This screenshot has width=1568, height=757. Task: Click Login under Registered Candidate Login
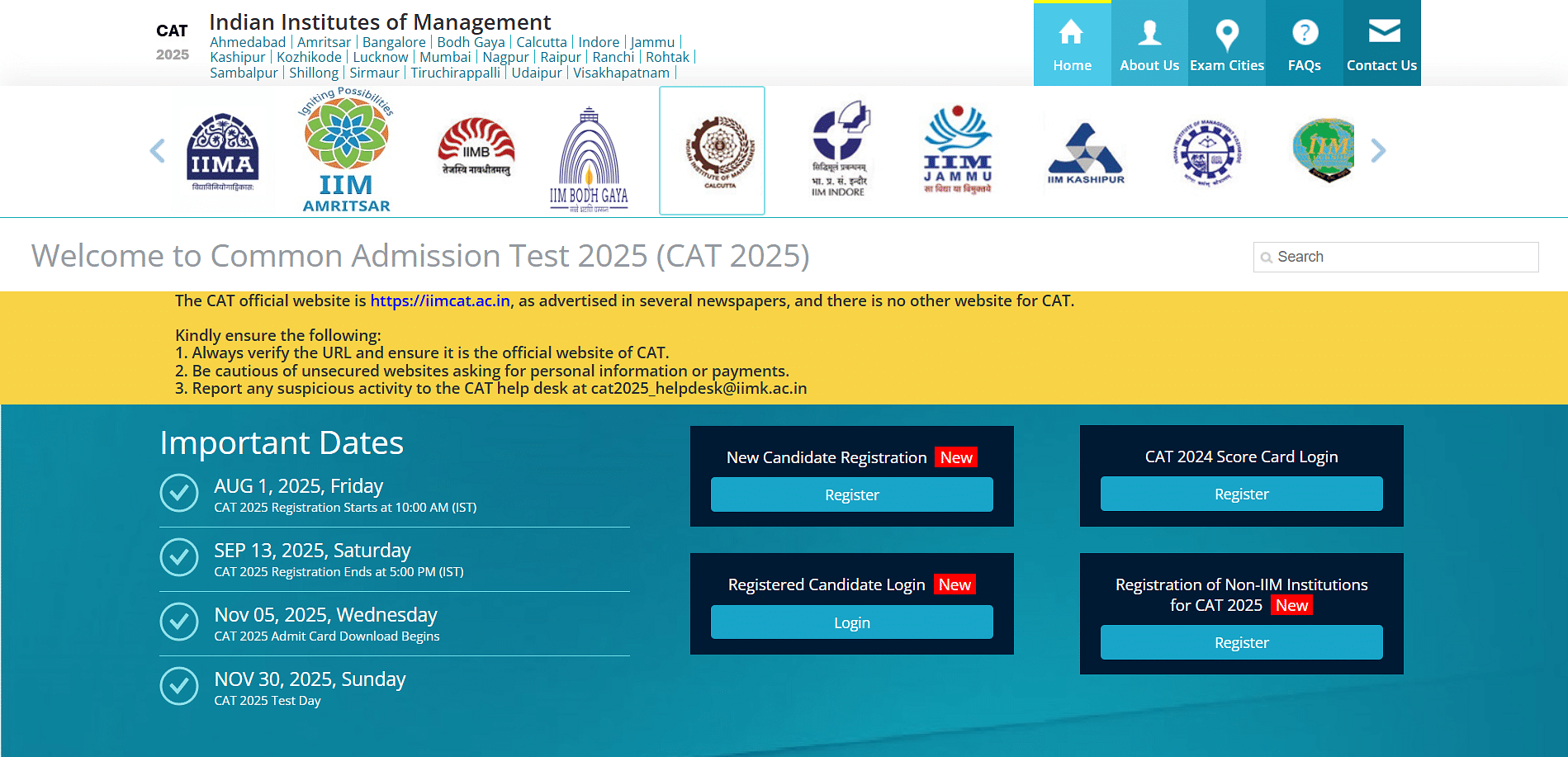point(851,622)
